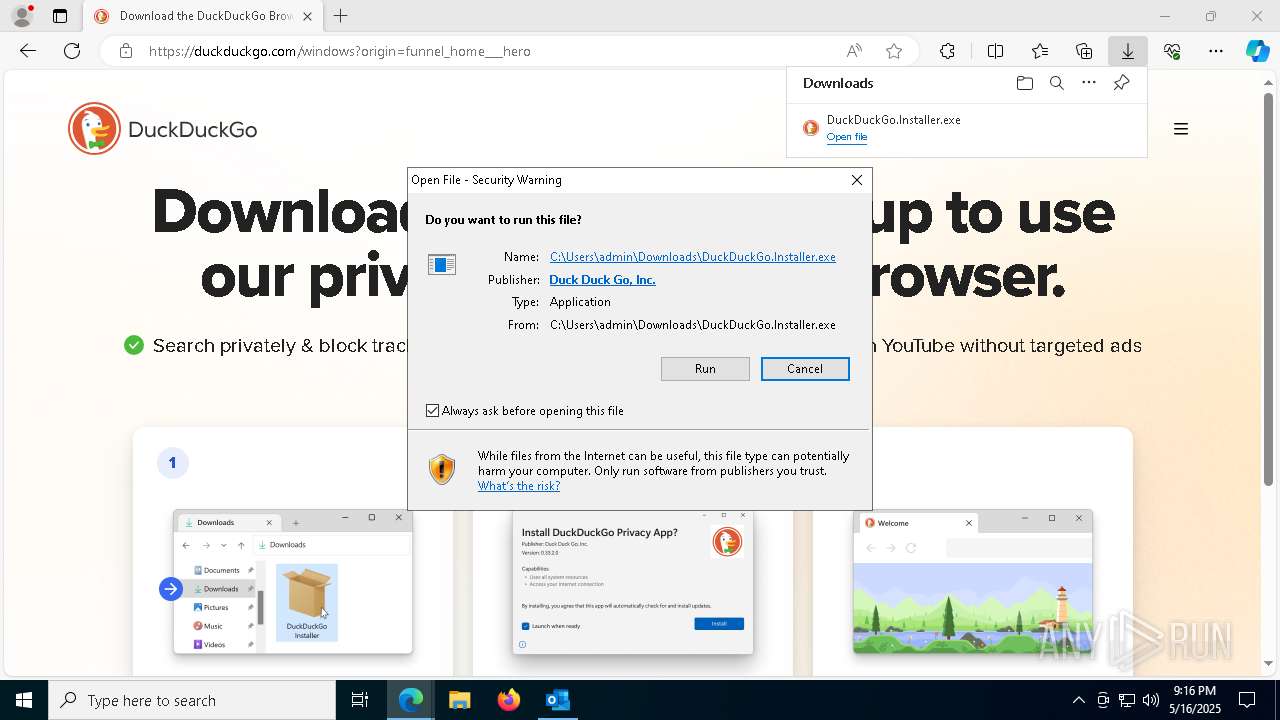Click the scroll down arrow
Image resolution: width=1280 pixels, height=720 pixels.
click(1269, 663)
